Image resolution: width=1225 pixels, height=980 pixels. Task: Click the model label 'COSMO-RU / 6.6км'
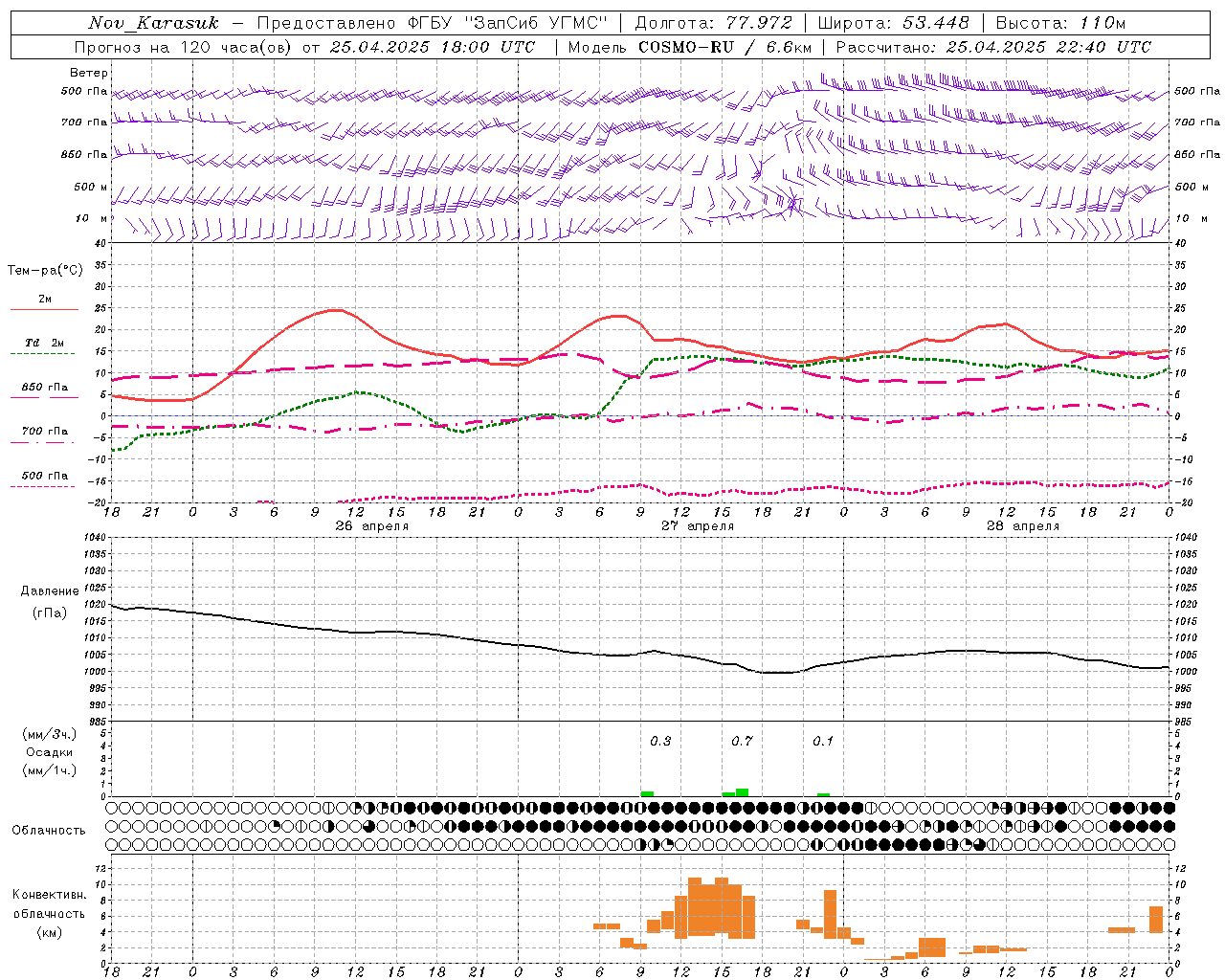725,47
